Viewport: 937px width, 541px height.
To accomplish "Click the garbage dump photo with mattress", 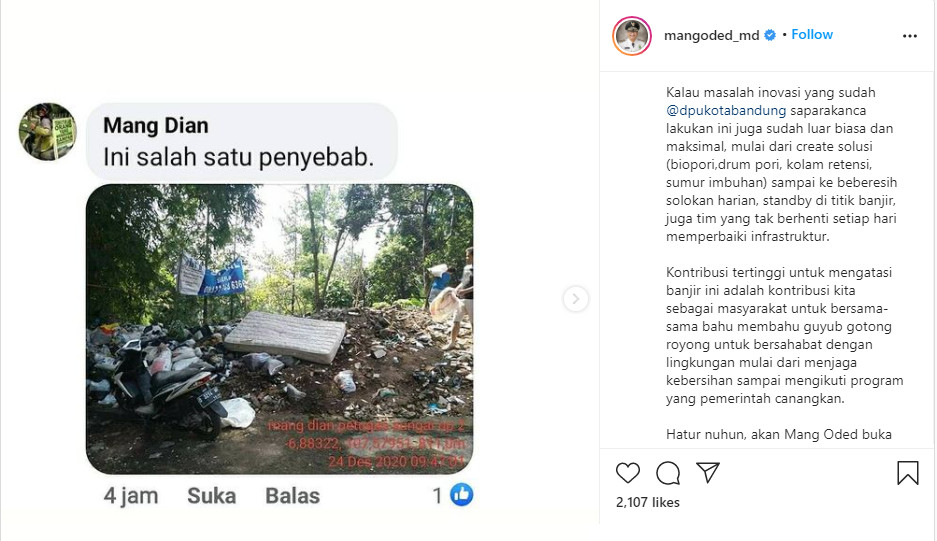I will (280, 329).
